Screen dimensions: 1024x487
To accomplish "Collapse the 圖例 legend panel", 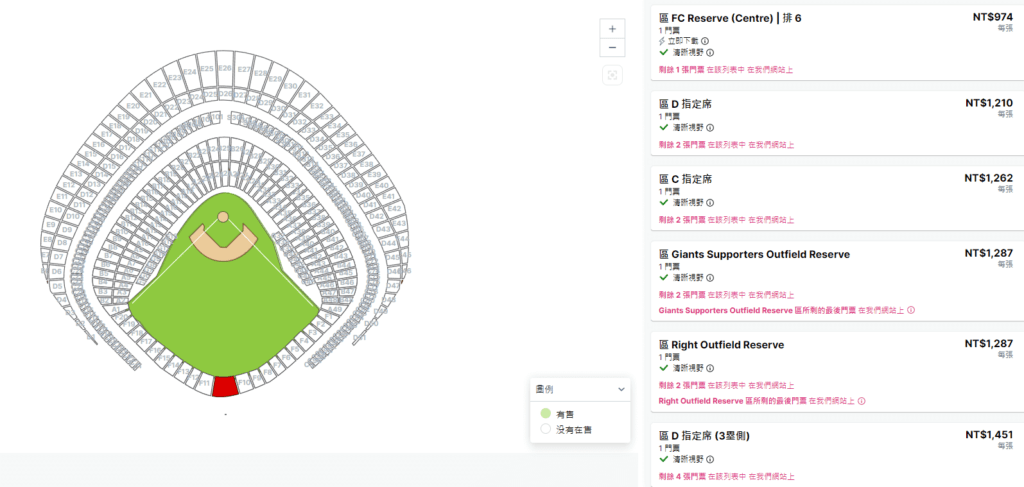I will click(x=620, y=389).
